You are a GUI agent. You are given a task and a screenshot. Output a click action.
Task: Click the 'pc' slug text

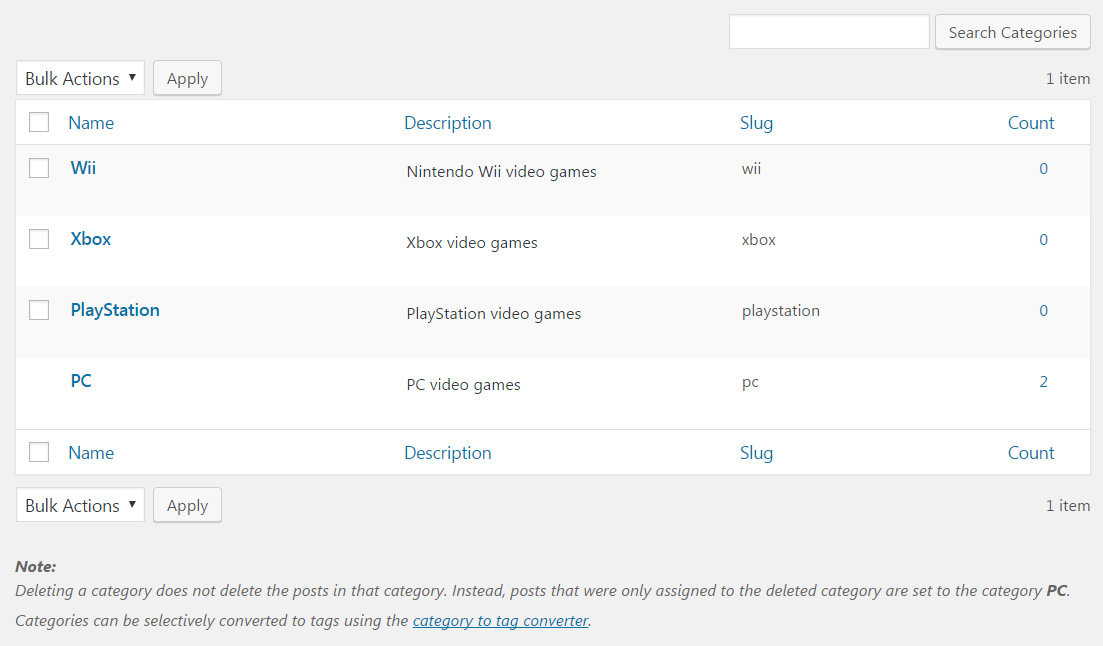[750, 383]
